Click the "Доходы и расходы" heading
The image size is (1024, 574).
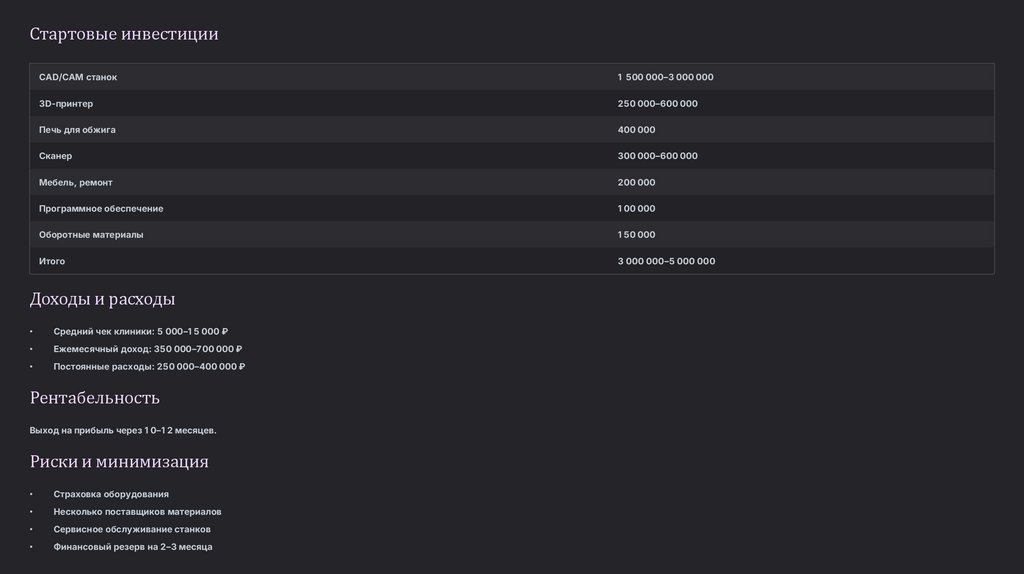coord(103,299)
